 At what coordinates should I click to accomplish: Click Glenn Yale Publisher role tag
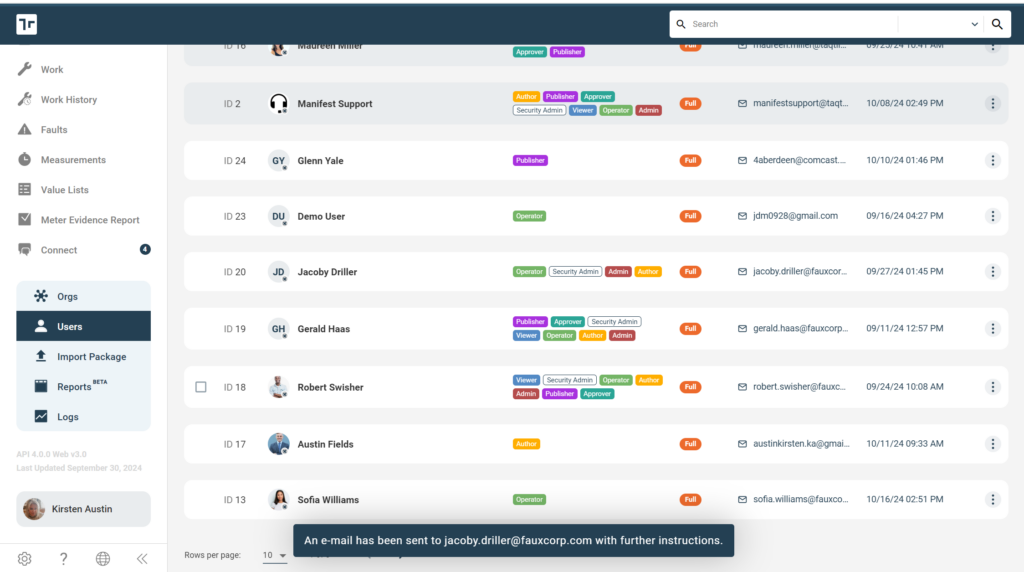tap(530, 160)
